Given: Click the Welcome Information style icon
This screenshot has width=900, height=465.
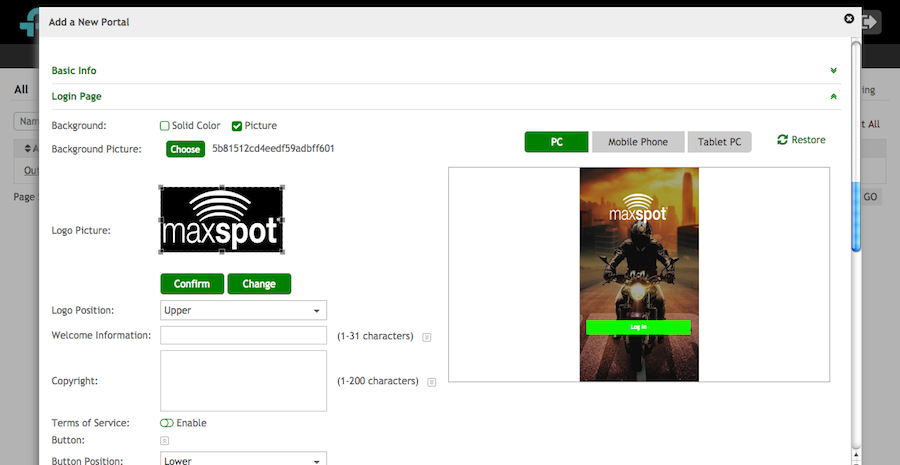Looking at the screenshot, I should tap(427, 337).
